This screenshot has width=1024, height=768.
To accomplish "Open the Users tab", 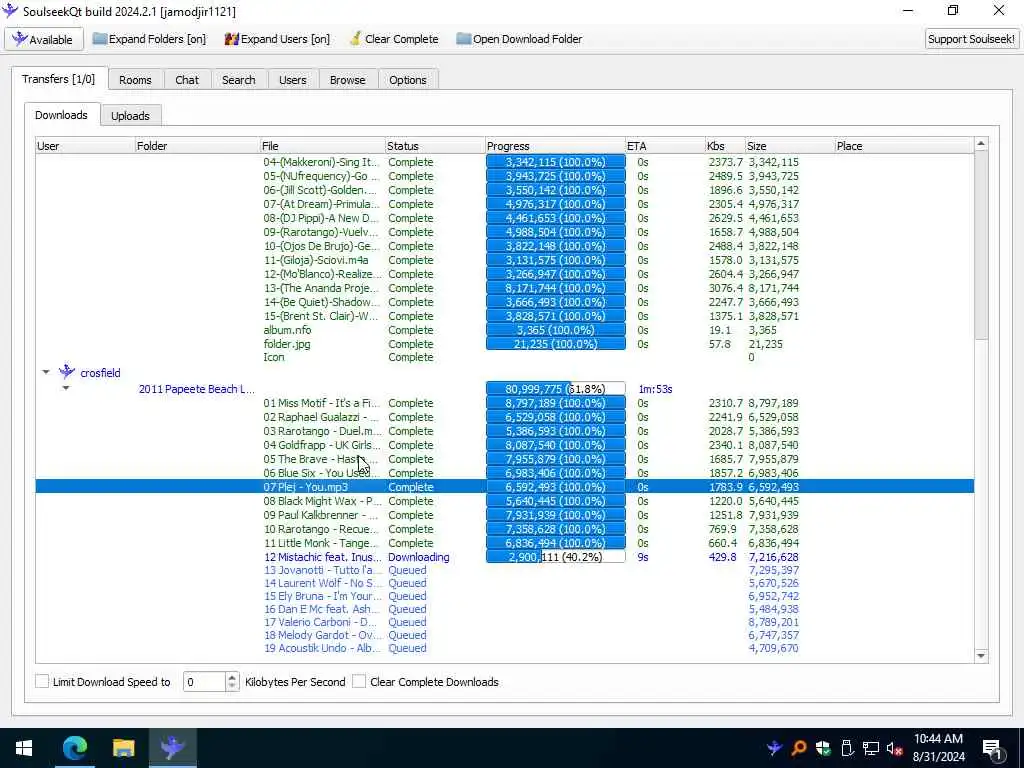I will [x=293, y=80].
